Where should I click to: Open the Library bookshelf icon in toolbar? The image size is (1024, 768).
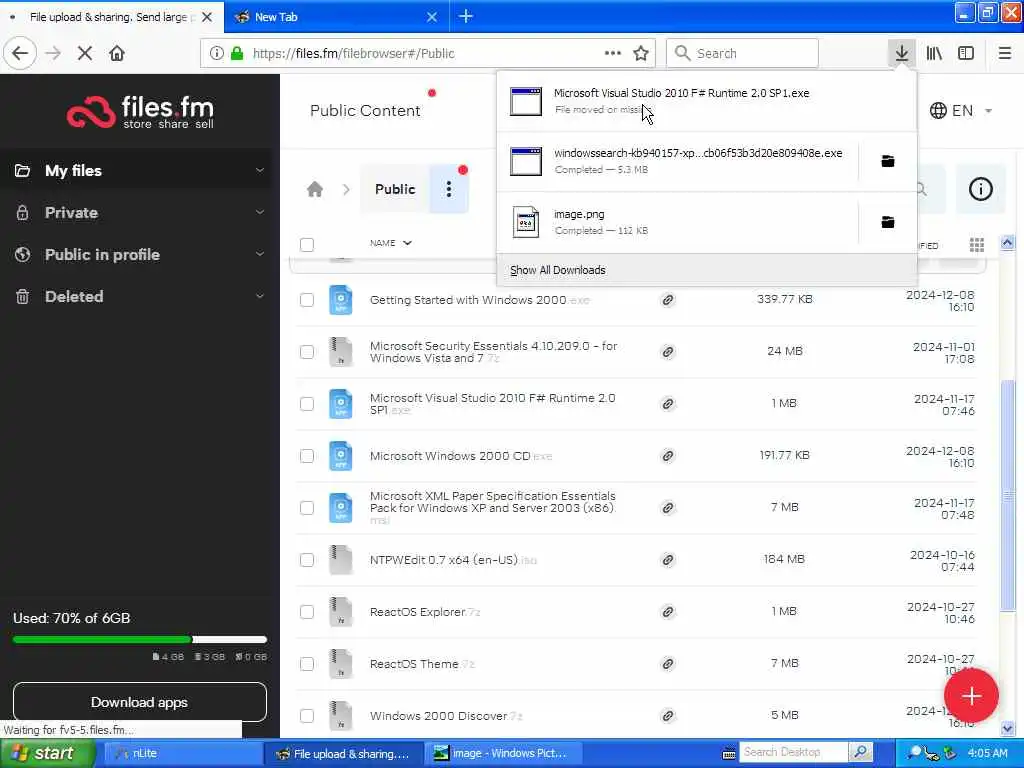[934, 53]
